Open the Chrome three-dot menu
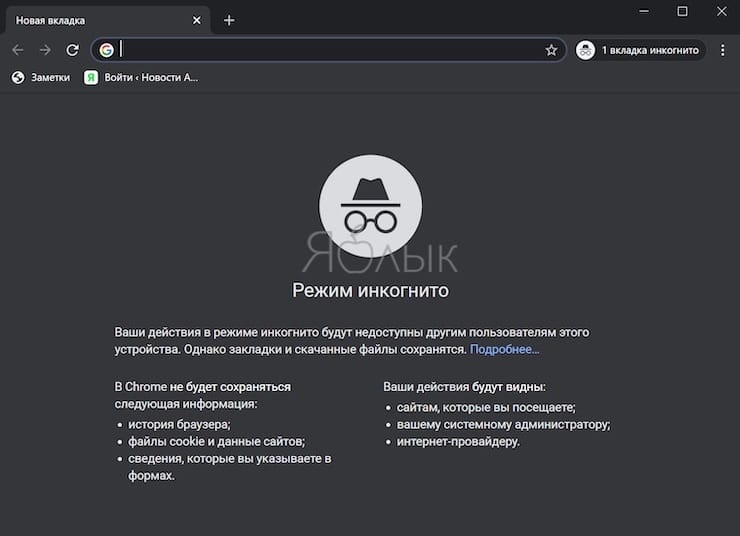The image size is (740, 536). 723,50
